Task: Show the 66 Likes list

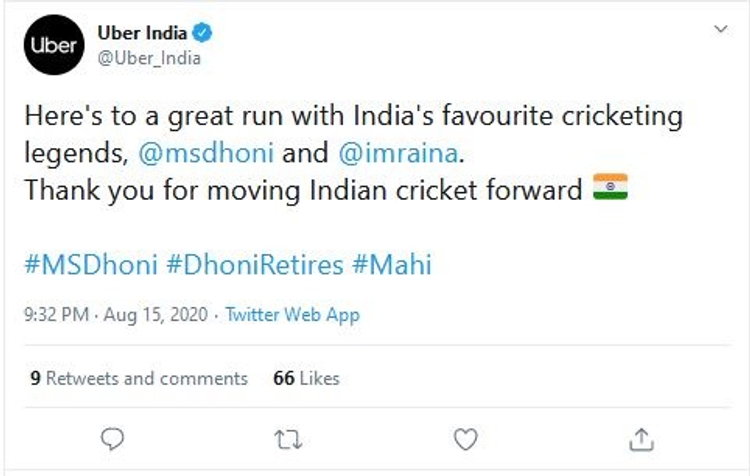Action: pos(306,378)
